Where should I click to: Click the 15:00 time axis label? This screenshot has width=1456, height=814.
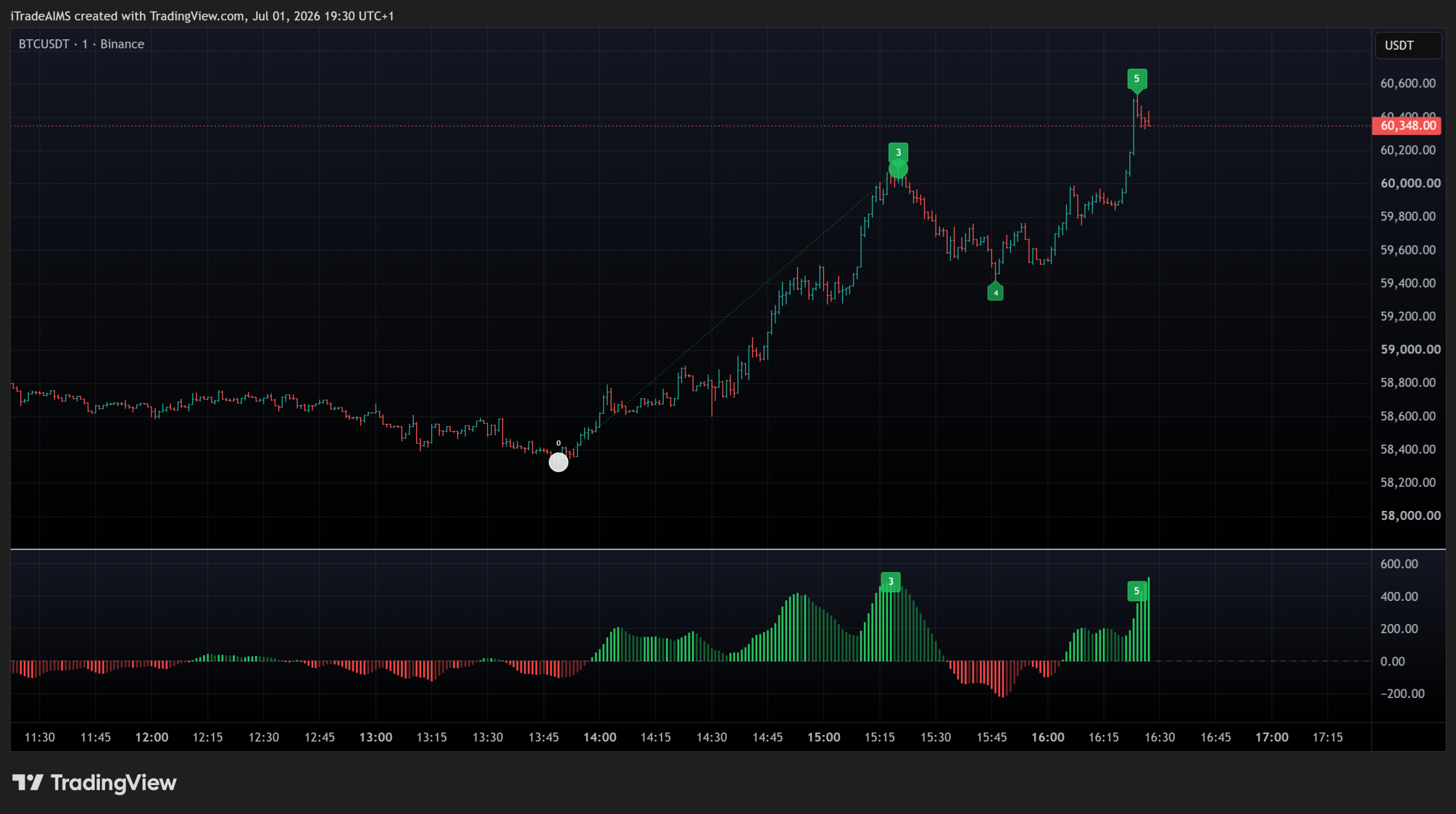[824, 737]
